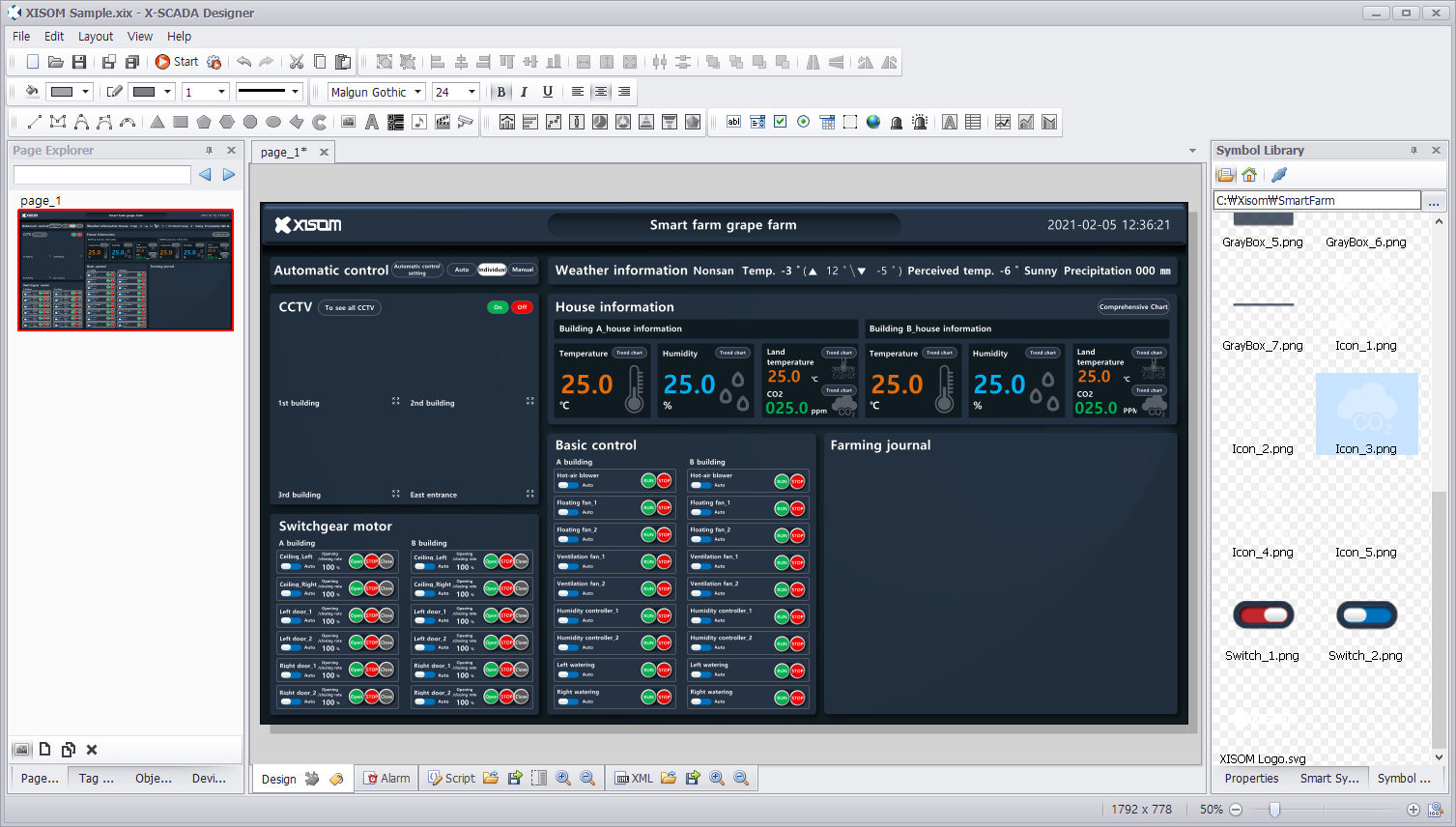The height and width of the screenshot is (827, 1456).
Task: Switch to the XML tab
Action: 634,778
